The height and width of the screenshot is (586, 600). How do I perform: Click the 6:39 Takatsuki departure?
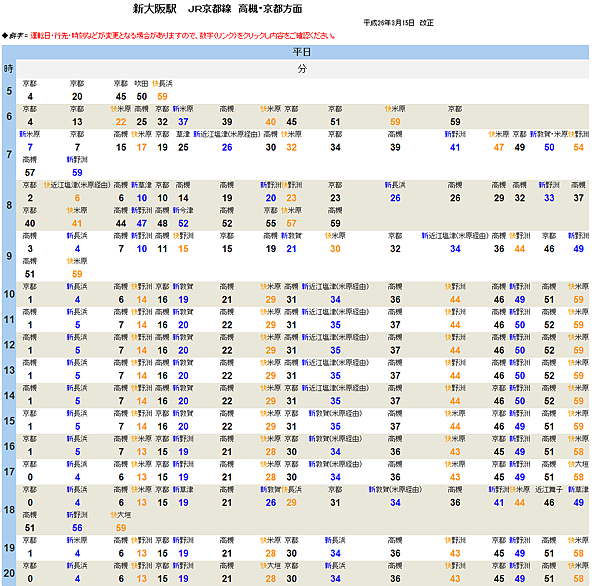click(227, 122)
